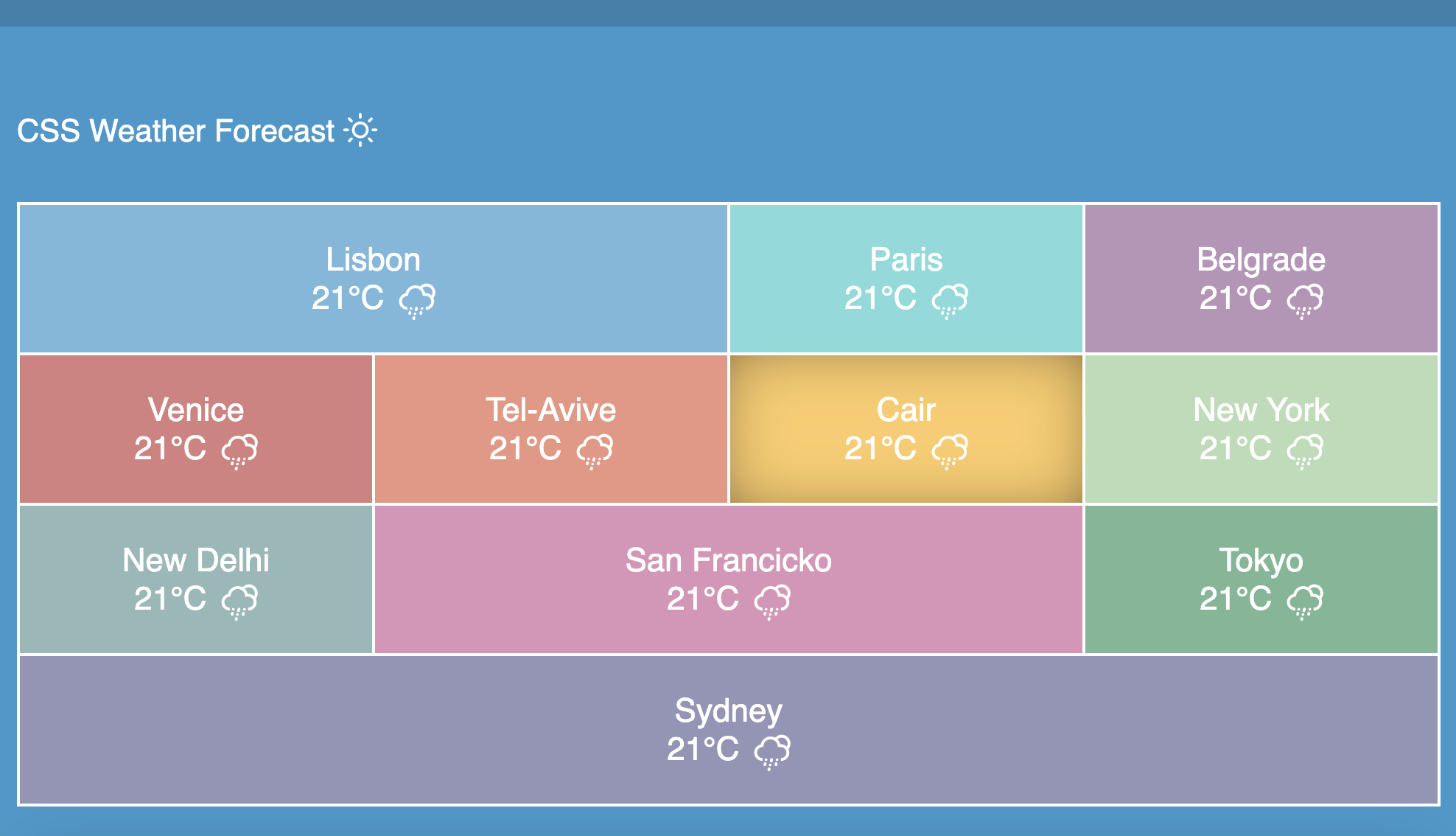
Task: Click the sun icon beside CSS Weather Forecast
Action: click(360, 130)
